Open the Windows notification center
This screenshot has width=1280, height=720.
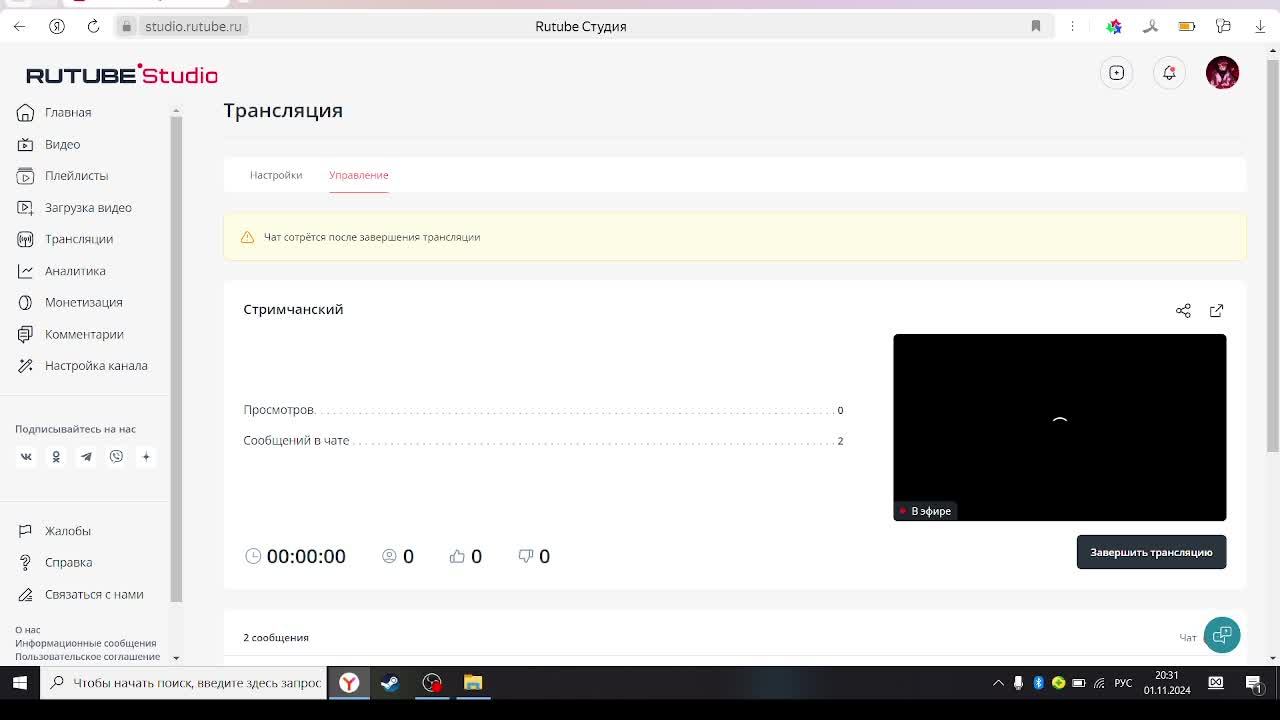click(1254, 683)
